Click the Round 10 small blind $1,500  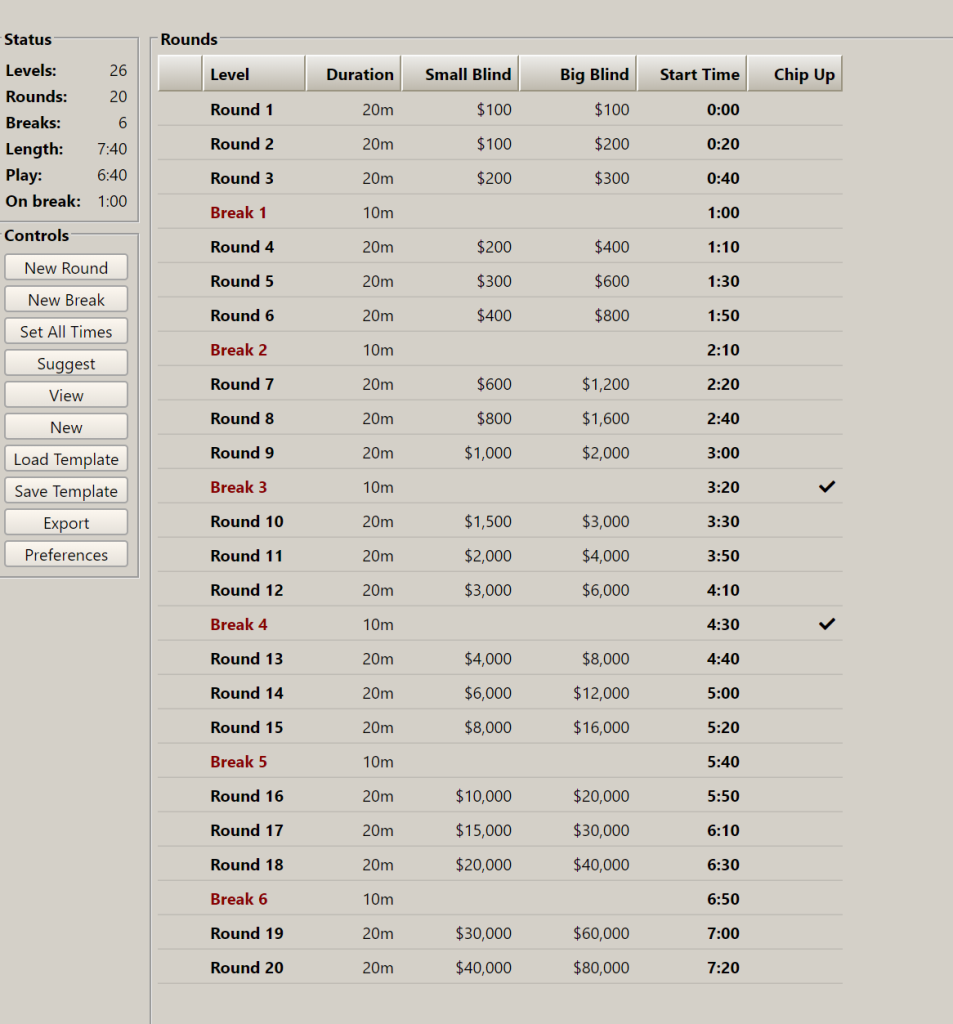[487, 522]
